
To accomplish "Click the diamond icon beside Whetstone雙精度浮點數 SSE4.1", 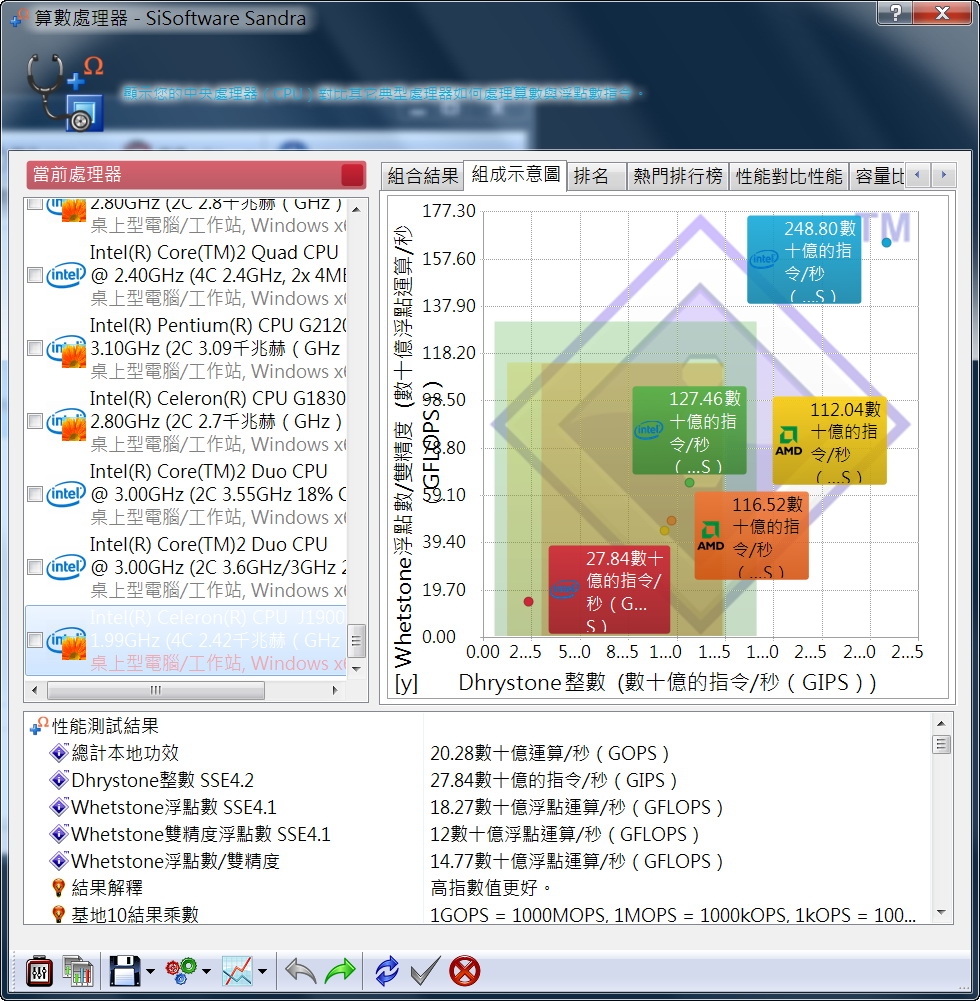I will (59, 834).
